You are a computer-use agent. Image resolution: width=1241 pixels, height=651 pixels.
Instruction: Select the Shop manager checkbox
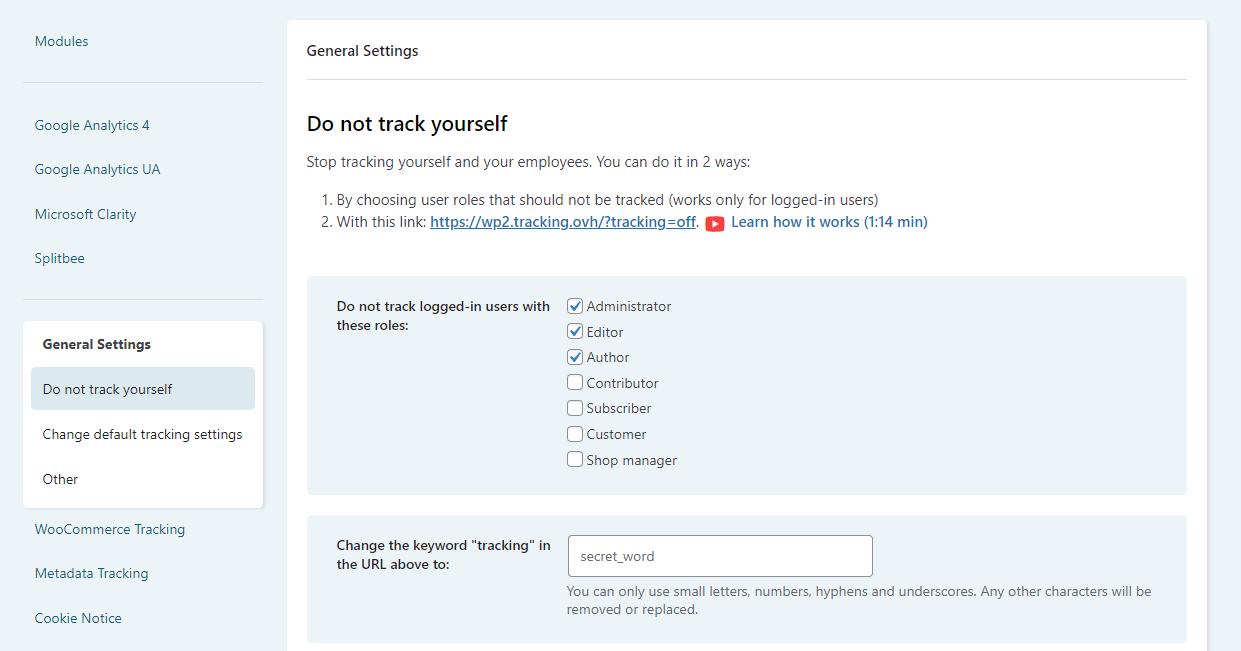pyautogui.click(x=575, y=460)
